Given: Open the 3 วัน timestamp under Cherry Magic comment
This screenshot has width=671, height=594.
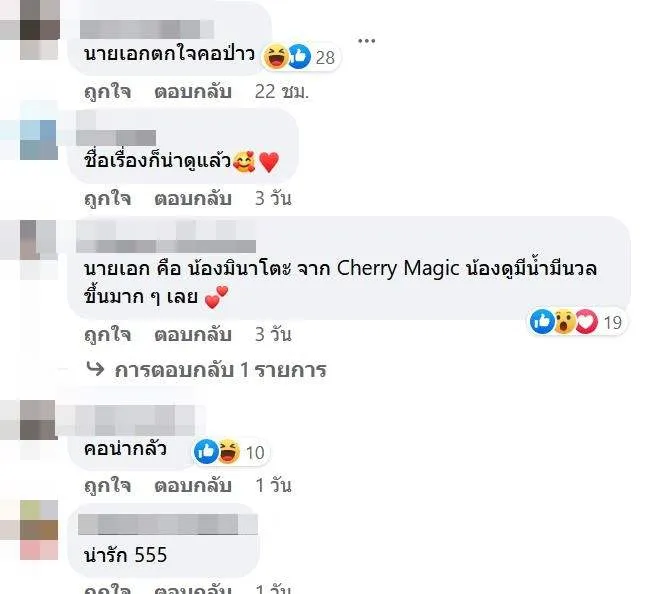Looking at the screenshot, I should [x=273, y=335].
